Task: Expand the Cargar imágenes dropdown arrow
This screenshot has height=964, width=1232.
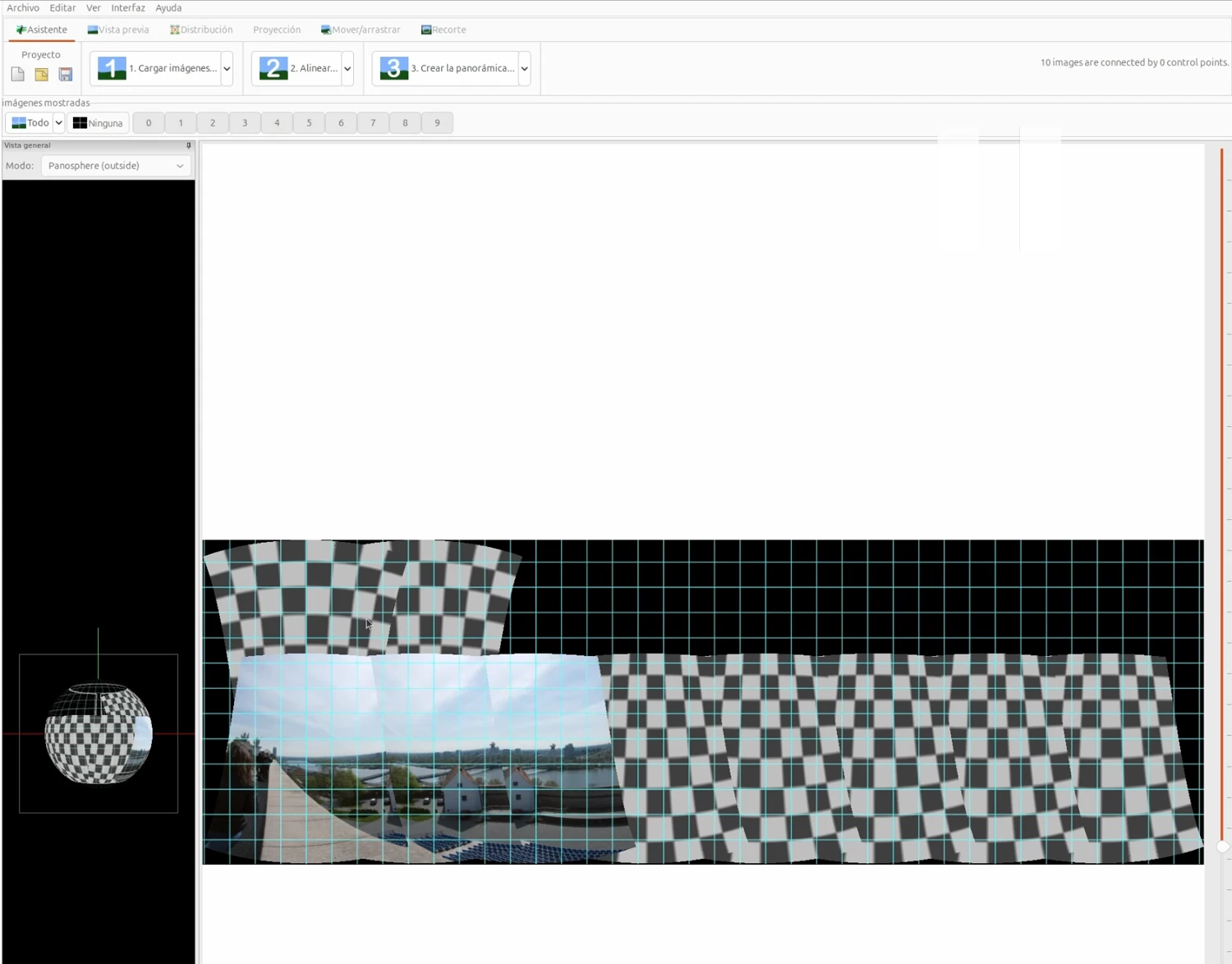Action: point(227,68)
